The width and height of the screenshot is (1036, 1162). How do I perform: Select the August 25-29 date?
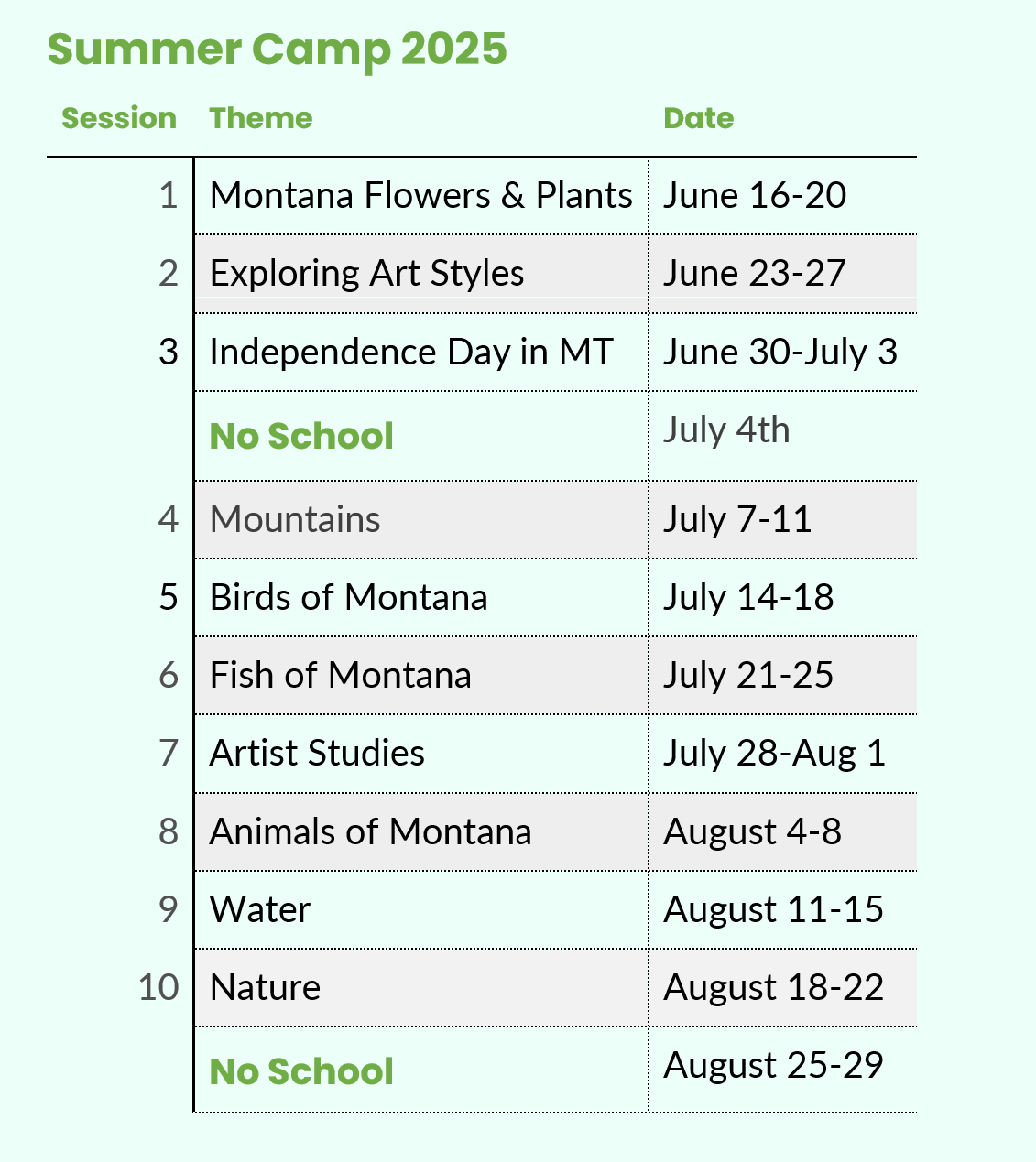coord(773,1066)
